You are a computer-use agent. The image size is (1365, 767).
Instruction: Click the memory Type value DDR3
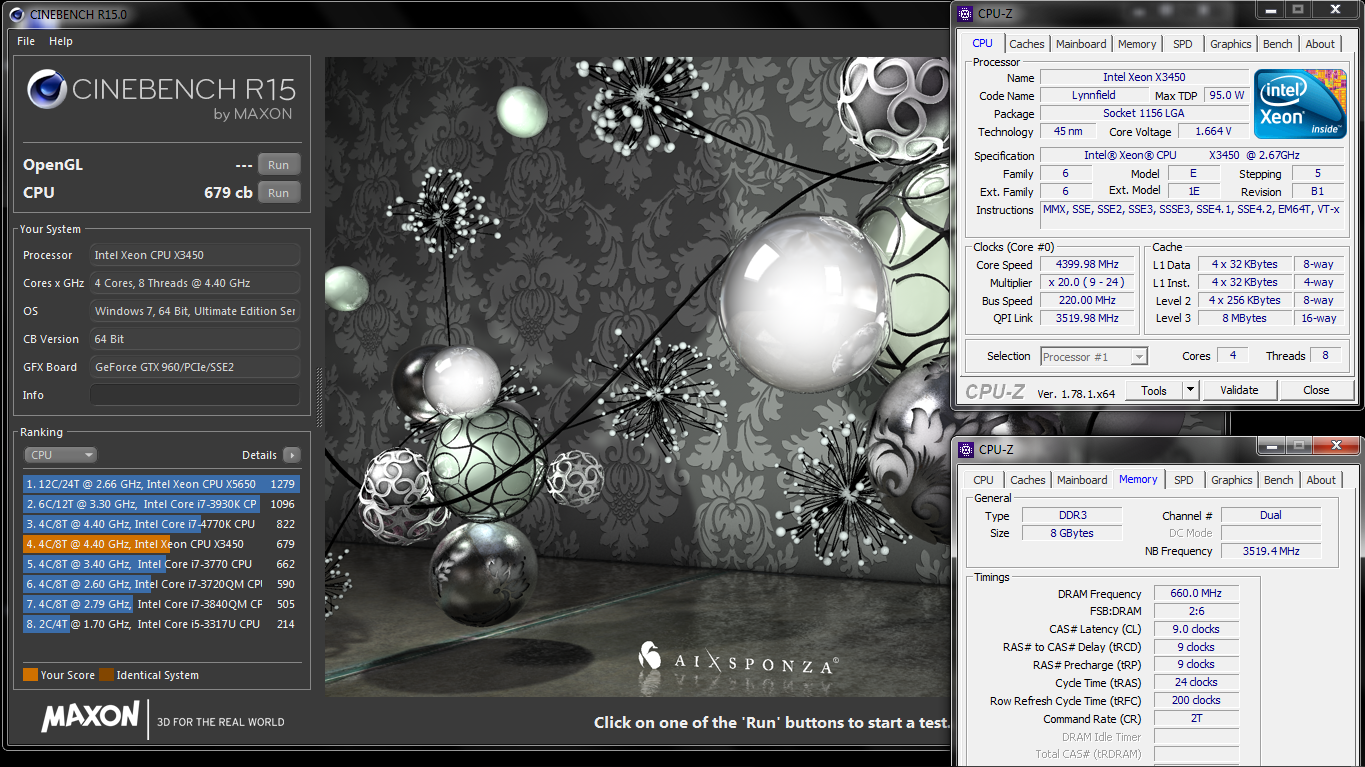tap(1072, 516)
